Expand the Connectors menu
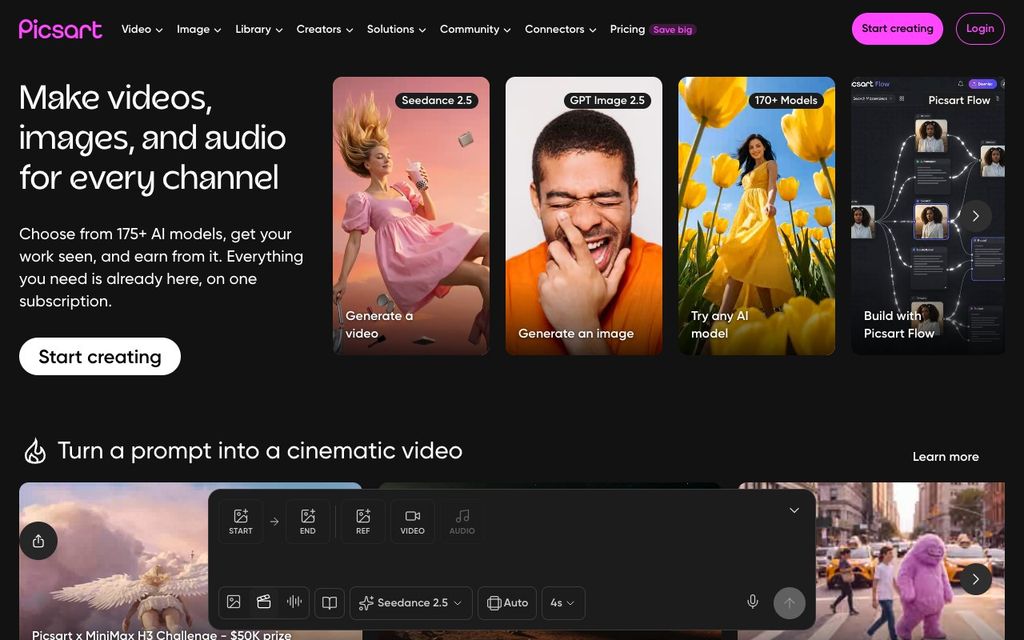Image resolution: width=1024 pixels, height=640 pixels. (x=560, y=29)
